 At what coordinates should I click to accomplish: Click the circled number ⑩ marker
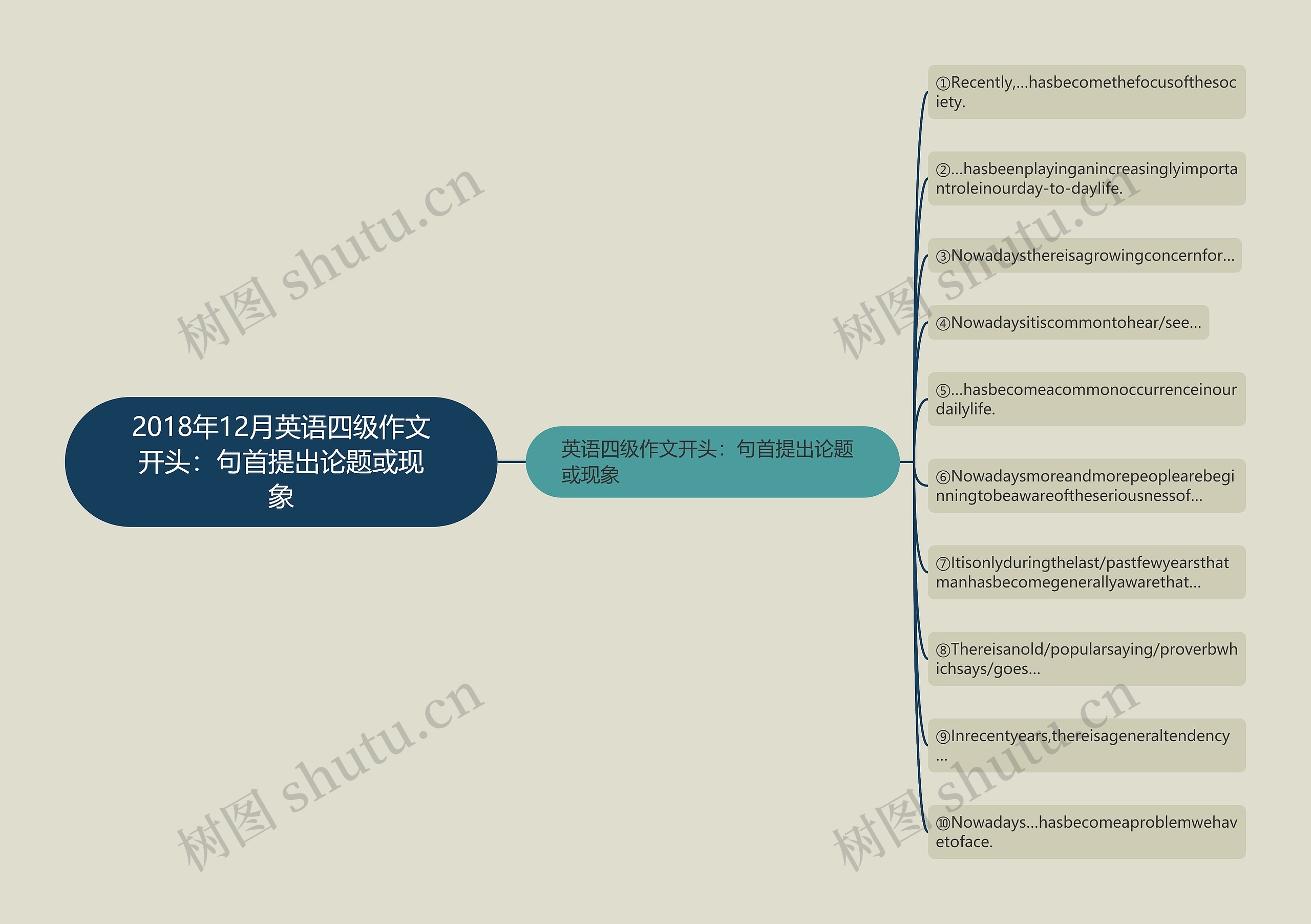943,823
